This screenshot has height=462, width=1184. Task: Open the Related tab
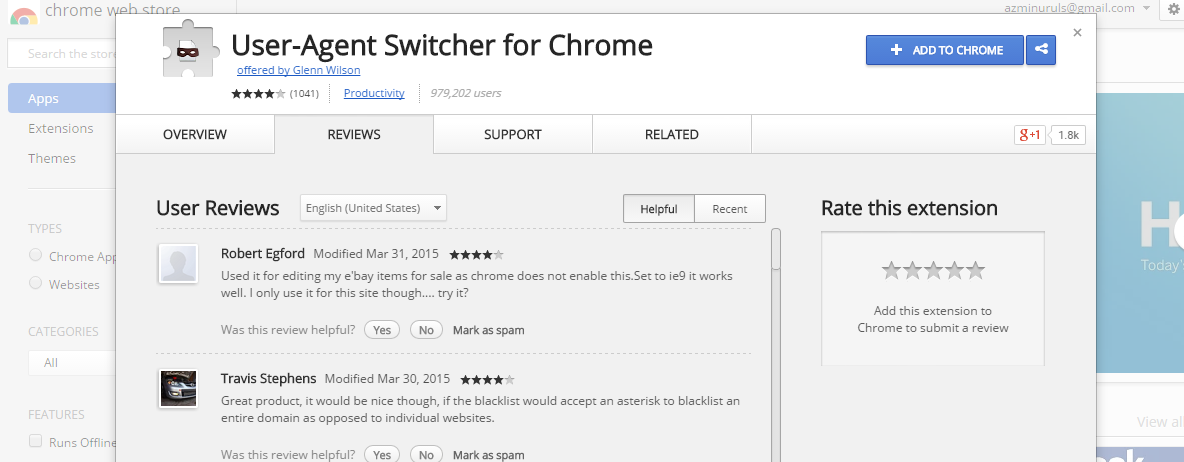click(671, 135)
